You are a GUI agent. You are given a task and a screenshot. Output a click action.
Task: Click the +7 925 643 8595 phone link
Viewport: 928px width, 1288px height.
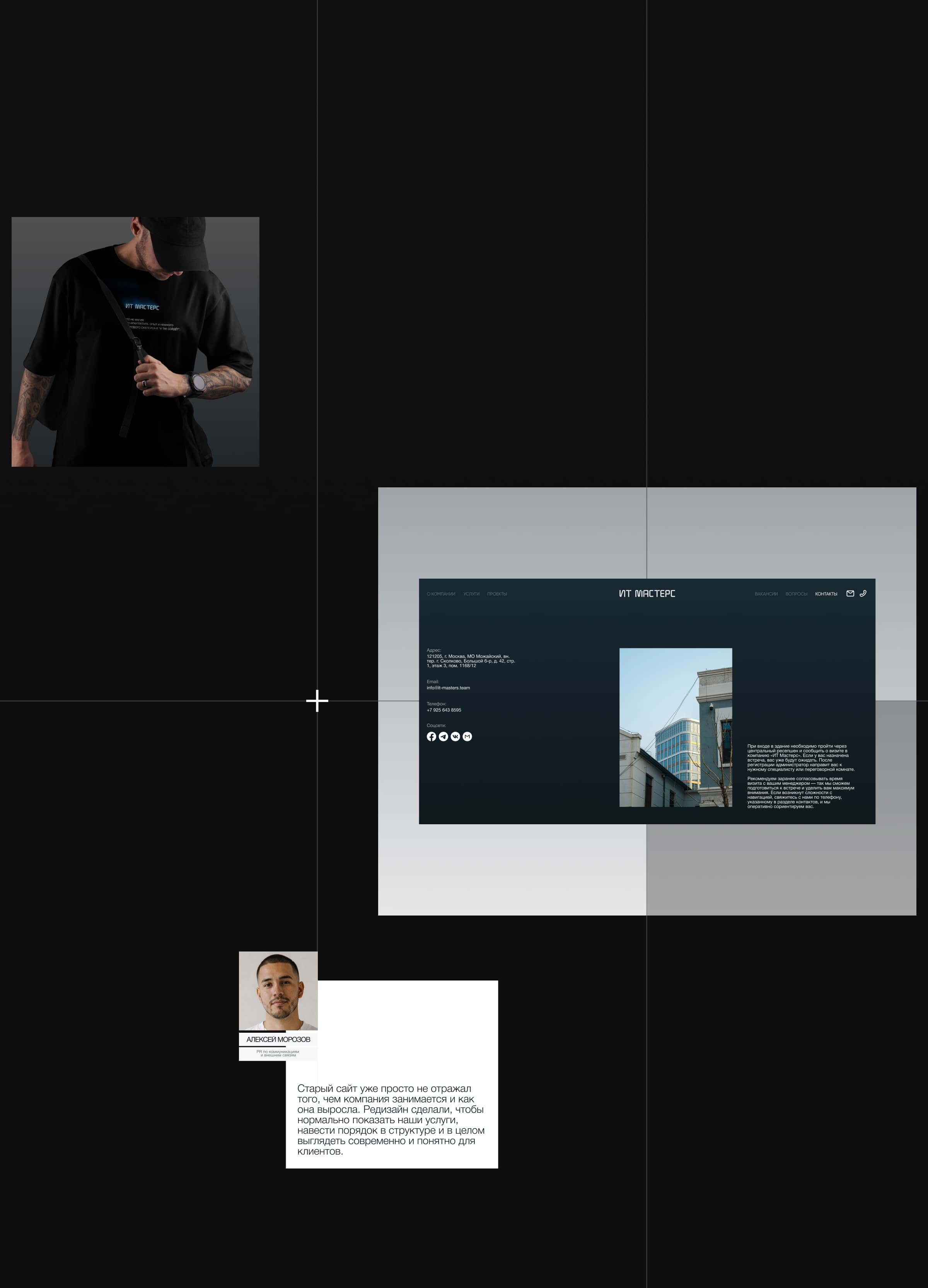pyautogui.click(x=444, y=710)
